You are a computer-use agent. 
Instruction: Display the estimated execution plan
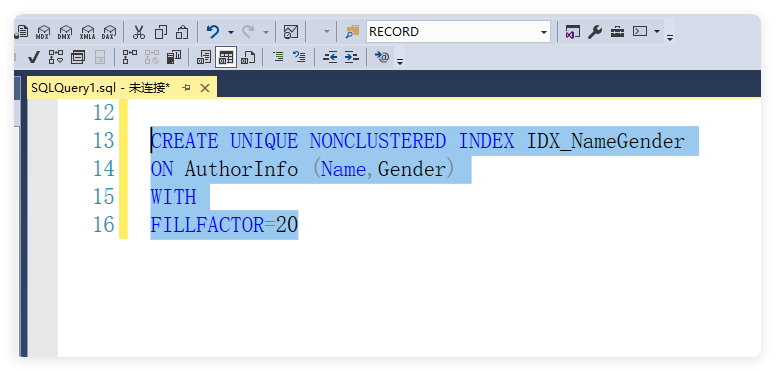[x=56, y=57]
